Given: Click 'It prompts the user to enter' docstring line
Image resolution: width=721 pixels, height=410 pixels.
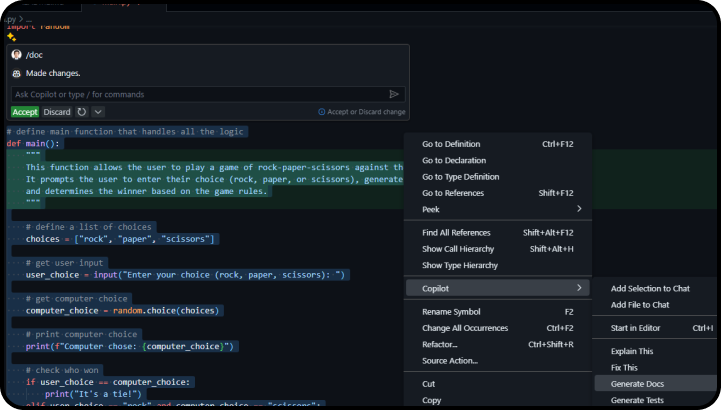Looking at the screenshot, I should tap(214, 179).
